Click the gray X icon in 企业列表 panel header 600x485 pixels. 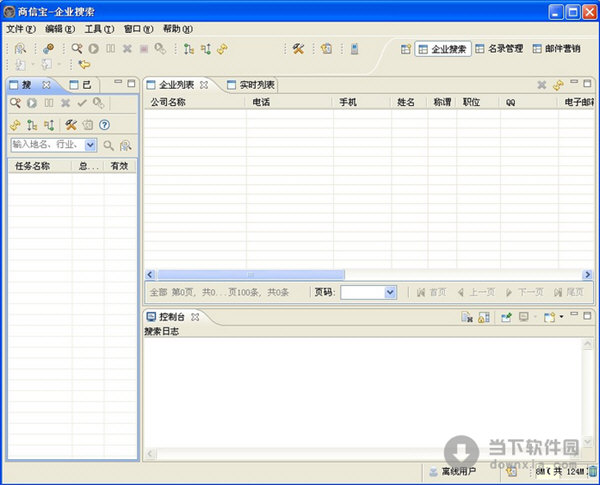point(541,85)
